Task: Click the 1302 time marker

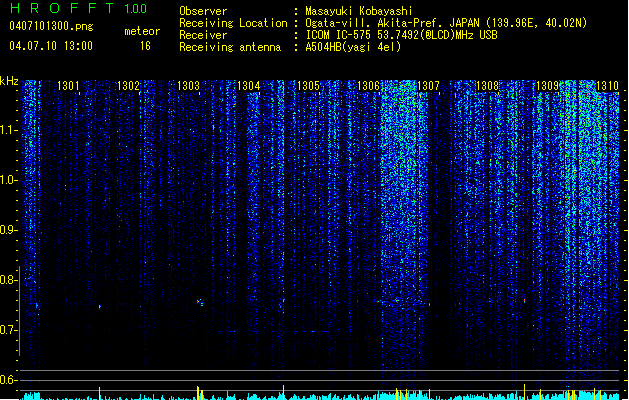Action: (x=128, y=86)
